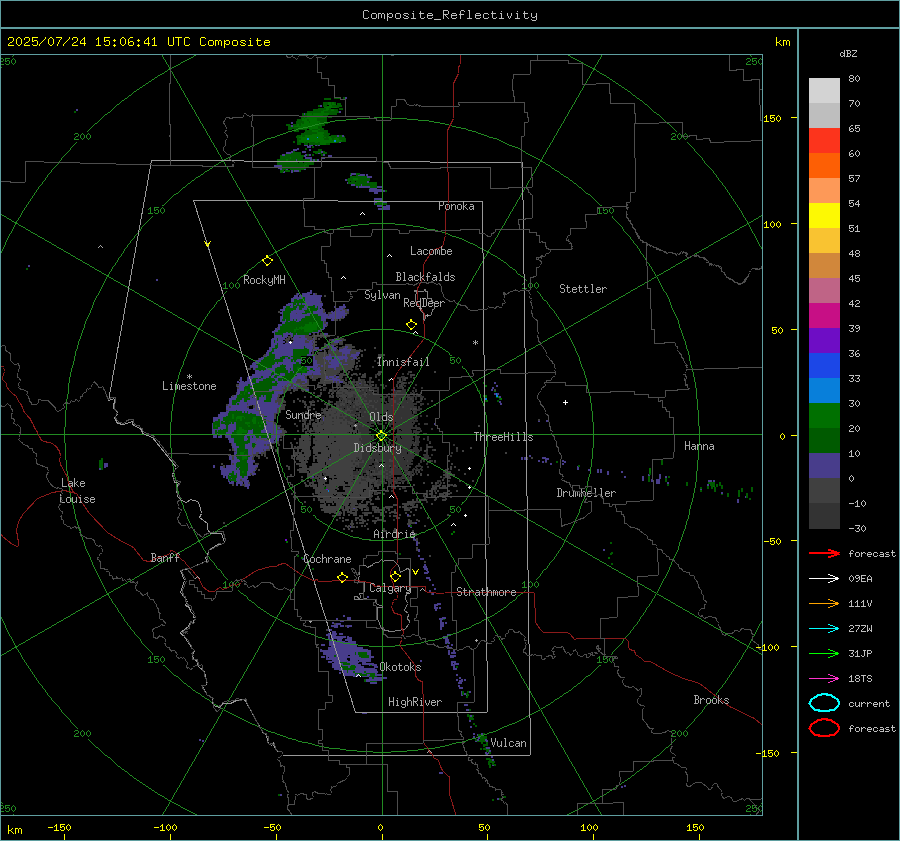Click the Composite_Reflectivity title
The image size is (900, 841).
coord(450,15)
